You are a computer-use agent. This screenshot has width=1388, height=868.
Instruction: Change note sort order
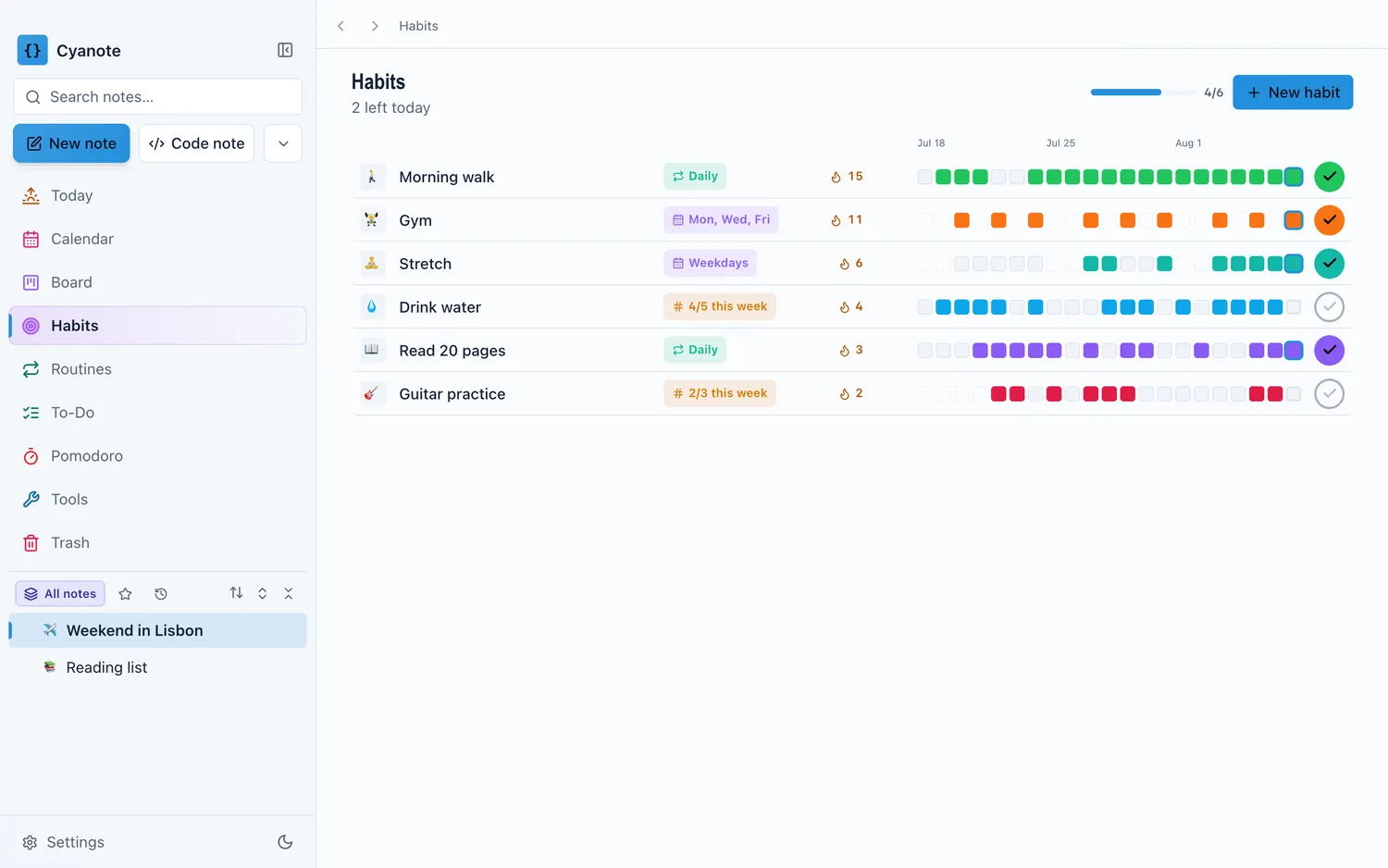(x=236, y=593)
